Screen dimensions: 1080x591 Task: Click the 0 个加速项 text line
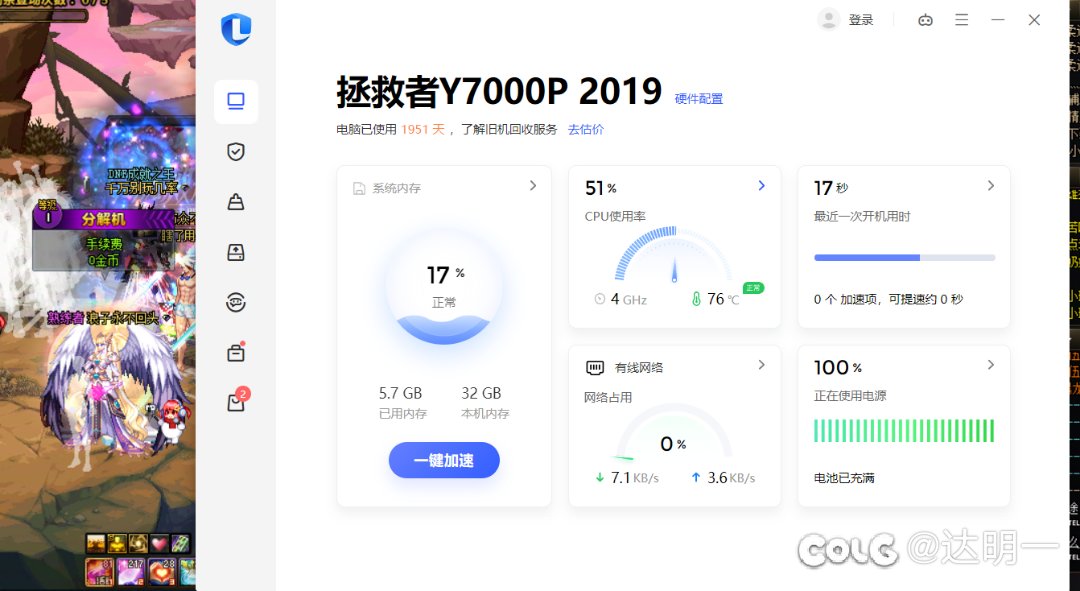pos(889,299)
